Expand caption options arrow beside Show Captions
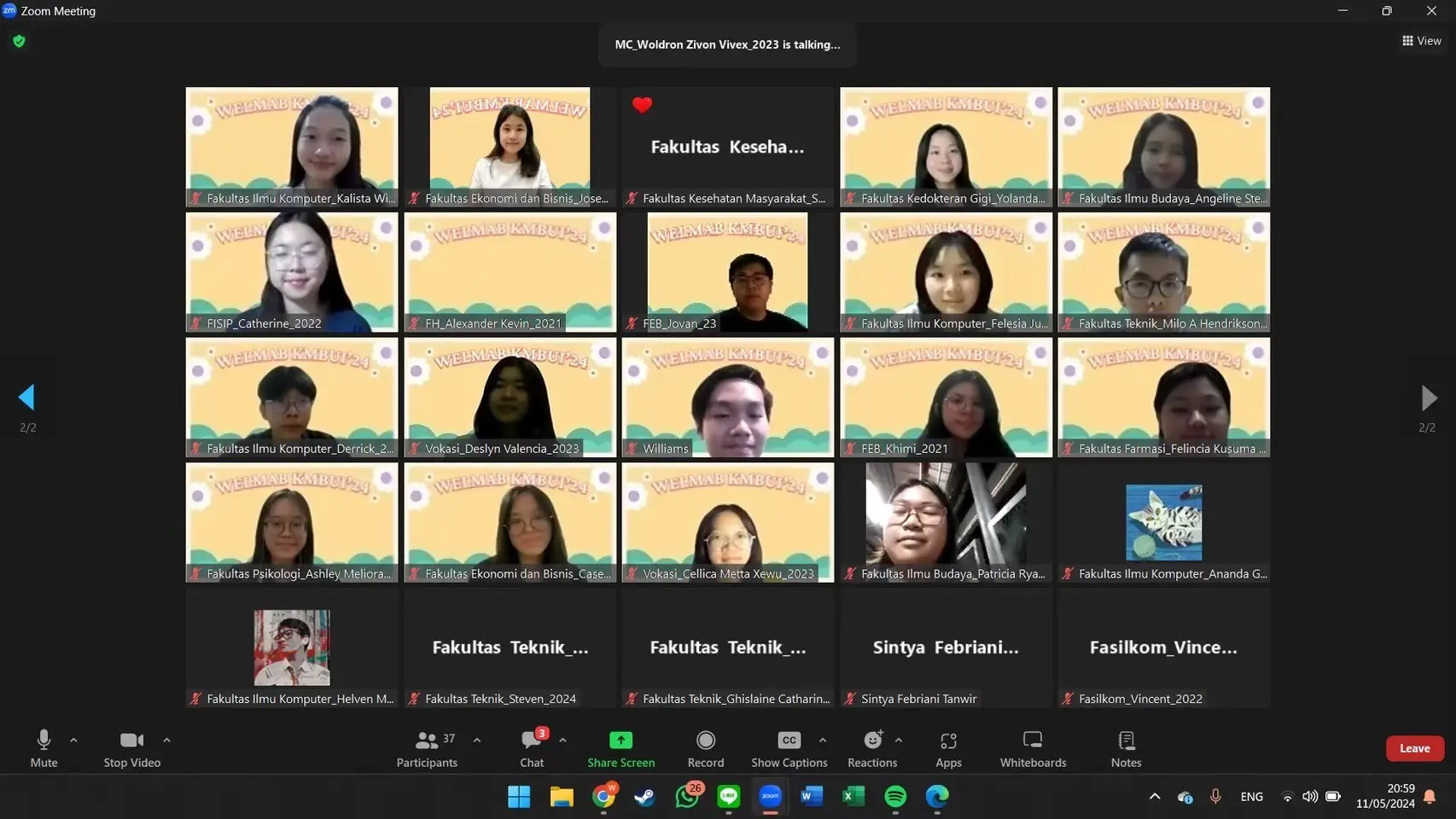 (x=822, y=740)
